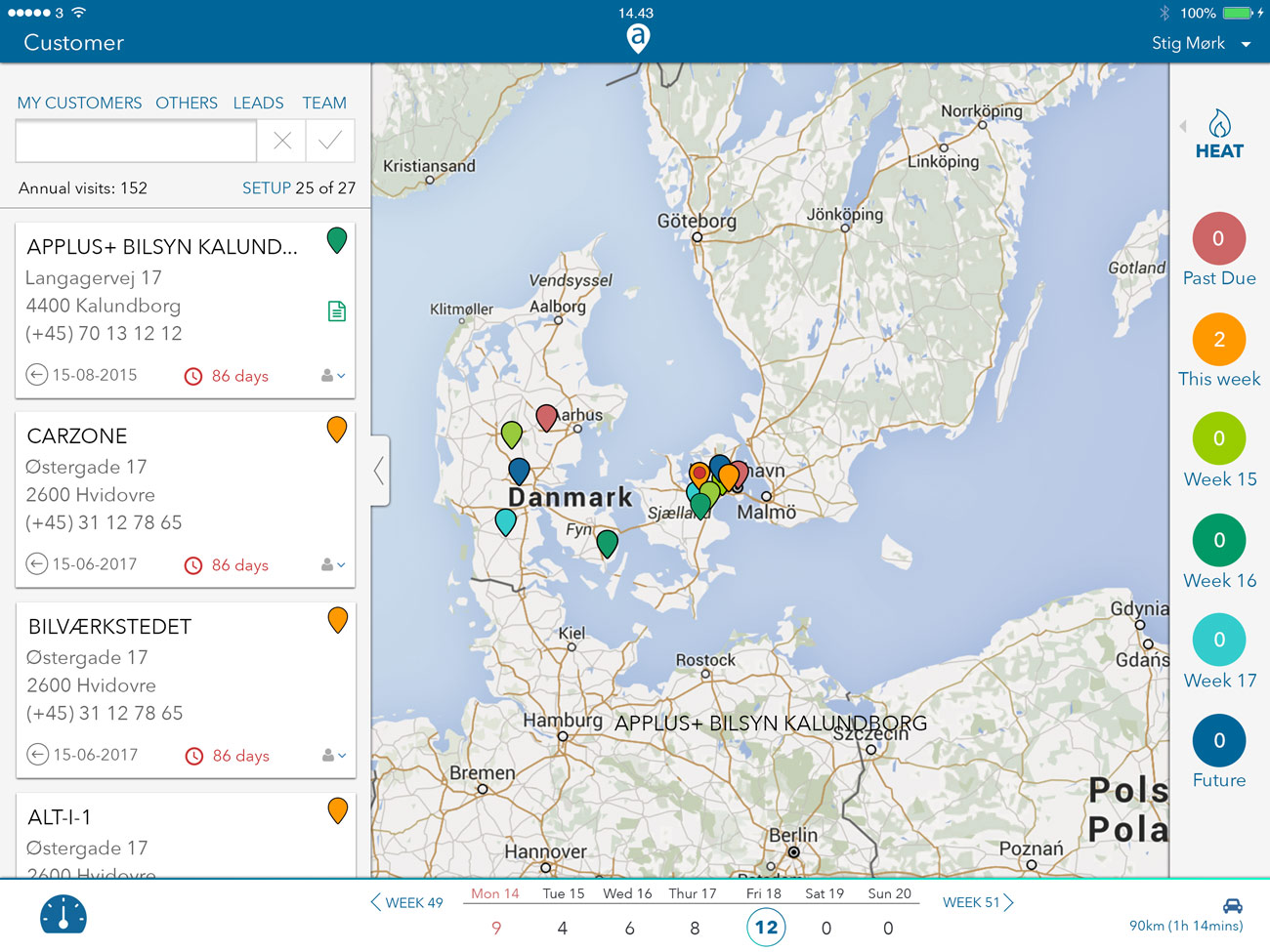Filter by Future dark blue circle
Viewport: 1270px width, 952px height.
pyautogui.click(x=1219, y=741)
